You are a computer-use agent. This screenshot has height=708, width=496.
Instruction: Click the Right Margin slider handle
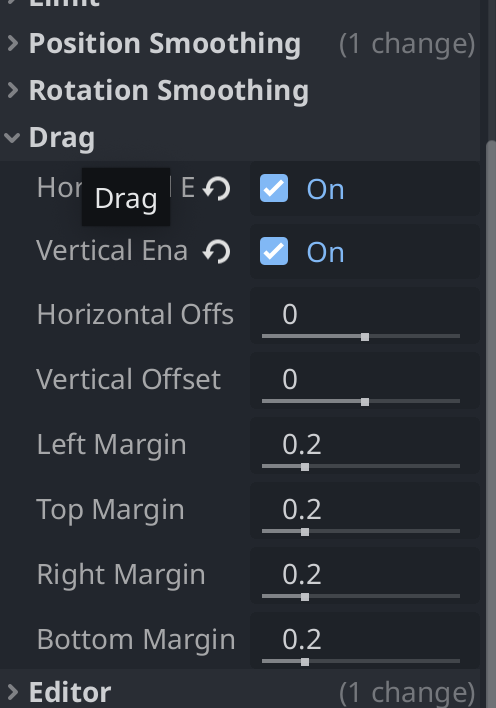point(305,597)
